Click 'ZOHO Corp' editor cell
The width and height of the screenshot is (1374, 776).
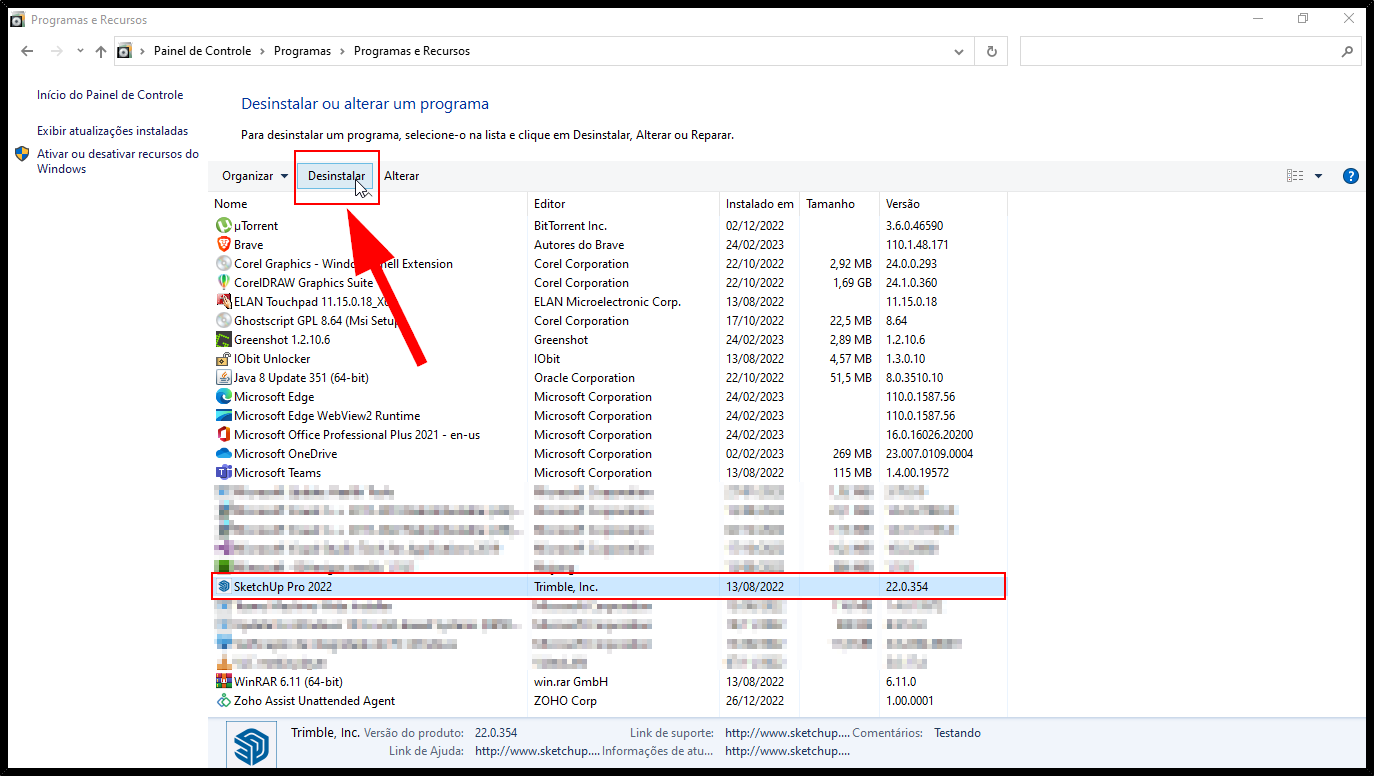pyautogui.click(x=565, y=701)
